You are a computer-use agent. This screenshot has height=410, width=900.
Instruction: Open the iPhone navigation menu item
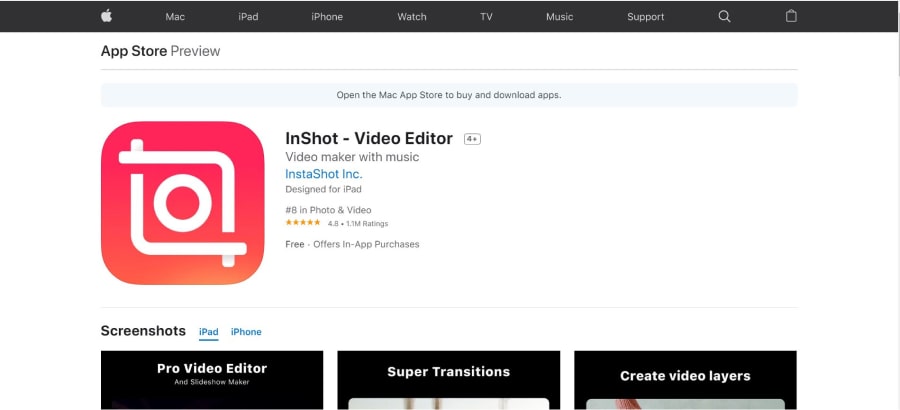point(327,17)
